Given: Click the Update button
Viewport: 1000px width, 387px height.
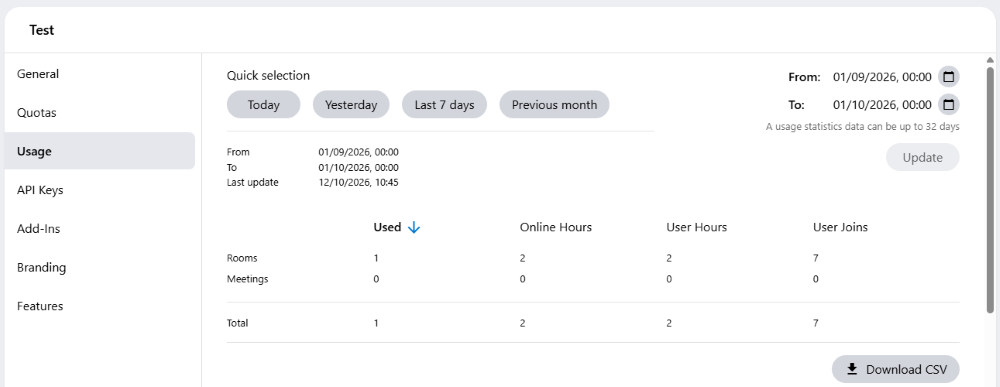Looking at the screenshot, I should [922, 157].
